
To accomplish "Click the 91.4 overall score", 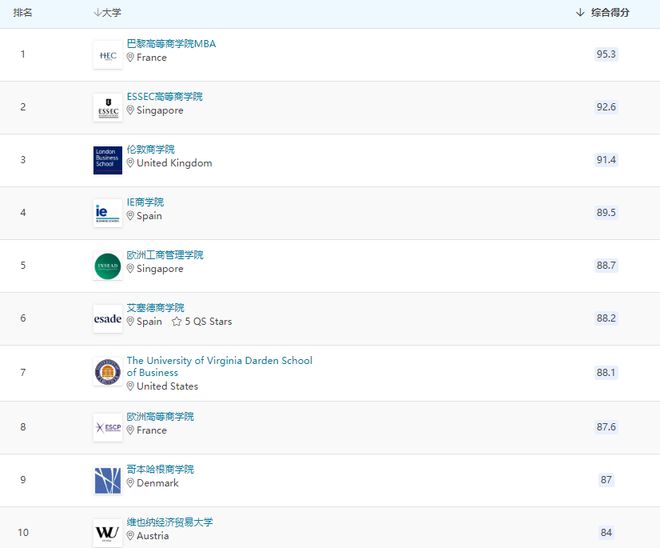I will [x=606, y=160].
